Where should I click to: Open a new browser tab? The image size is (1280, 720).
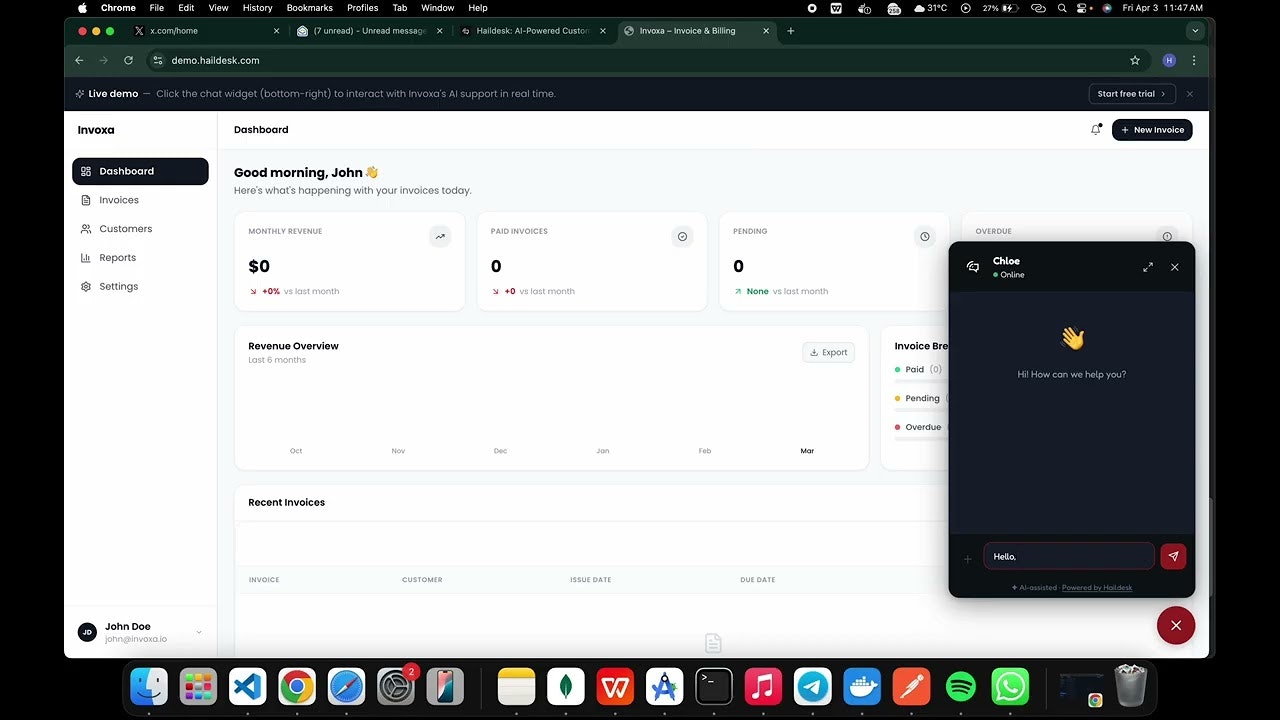(790, 31)
